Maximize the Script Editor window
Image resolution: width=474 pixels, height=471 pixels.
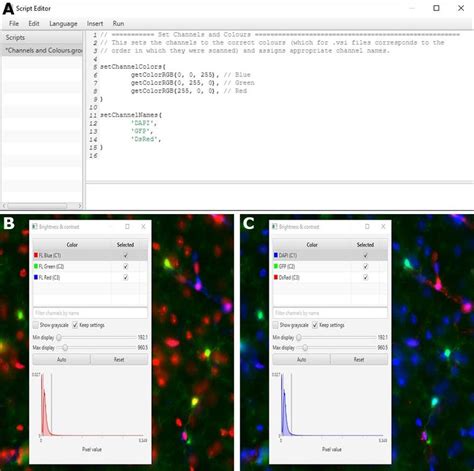(x=436, y=8)
